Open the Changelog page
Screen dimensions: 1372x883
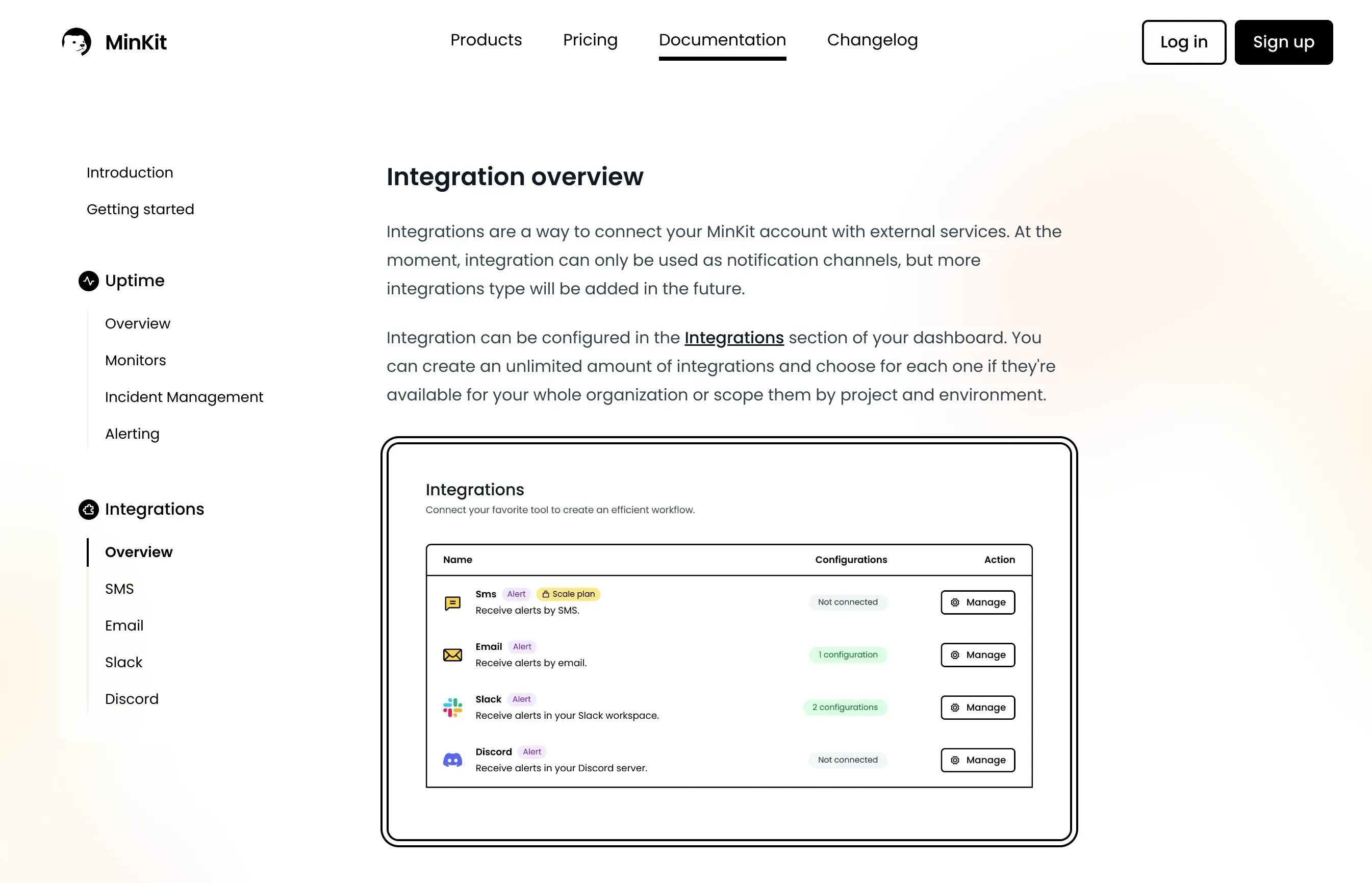click(872, 40)
